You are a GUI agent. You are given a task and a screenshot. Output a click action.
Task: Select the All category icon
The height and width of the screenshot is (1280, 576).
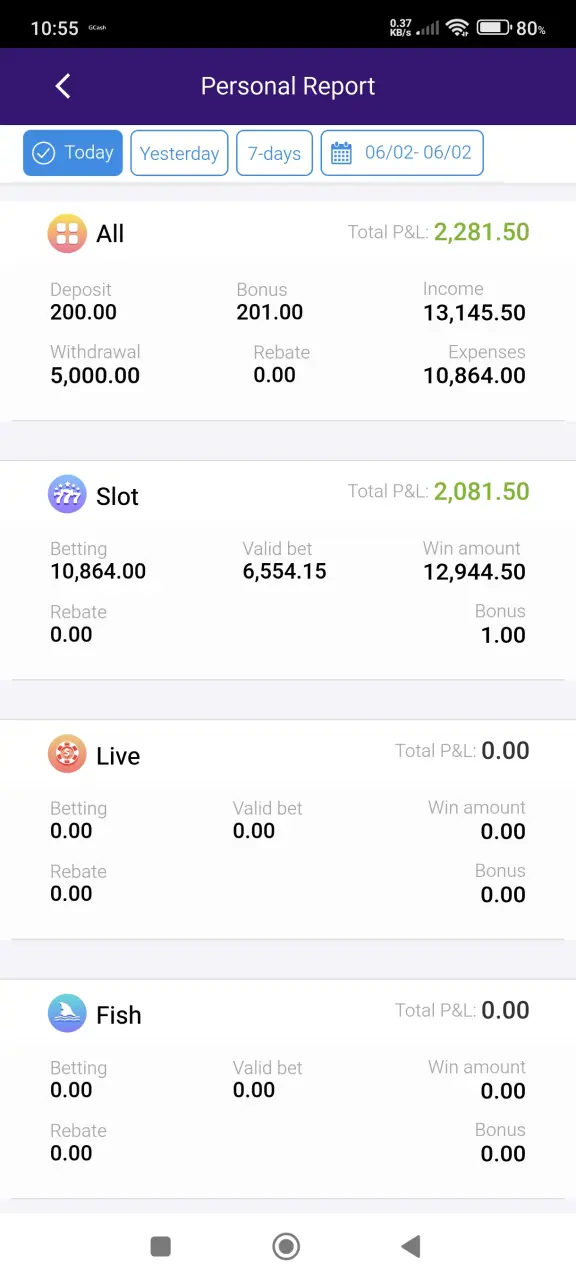pos(67,234)
